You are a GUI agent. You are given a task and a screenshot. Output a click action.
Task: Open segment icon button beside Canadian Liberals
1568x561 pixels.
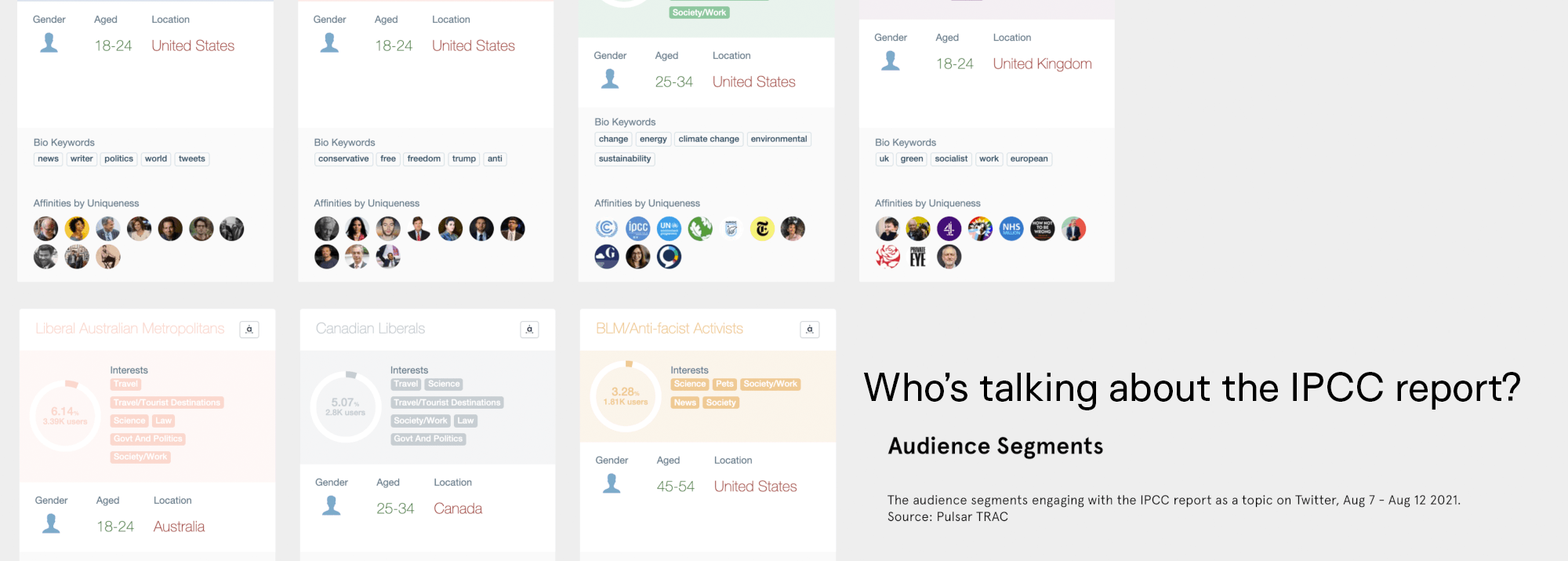529,330
